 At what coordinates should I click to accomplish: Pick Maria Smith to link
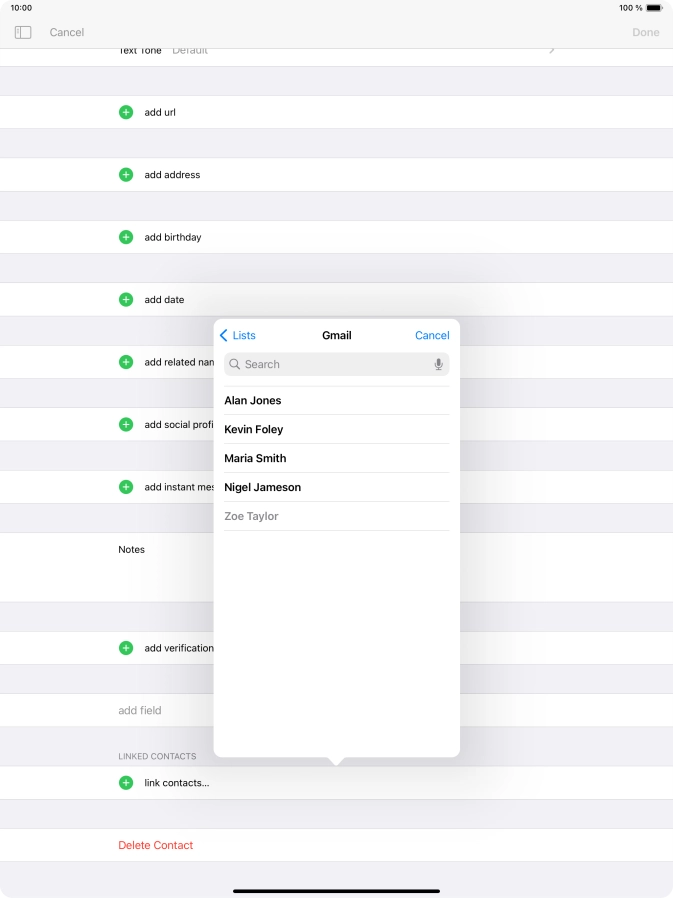[255, 459]
